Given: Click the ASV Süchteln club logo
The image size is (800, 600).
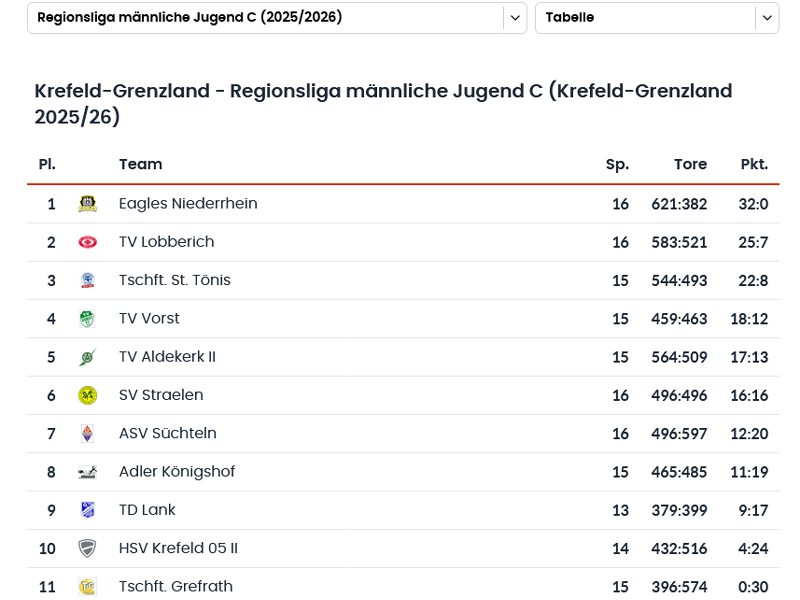Looking at the screenshot, I should click(x=87, y=434).
